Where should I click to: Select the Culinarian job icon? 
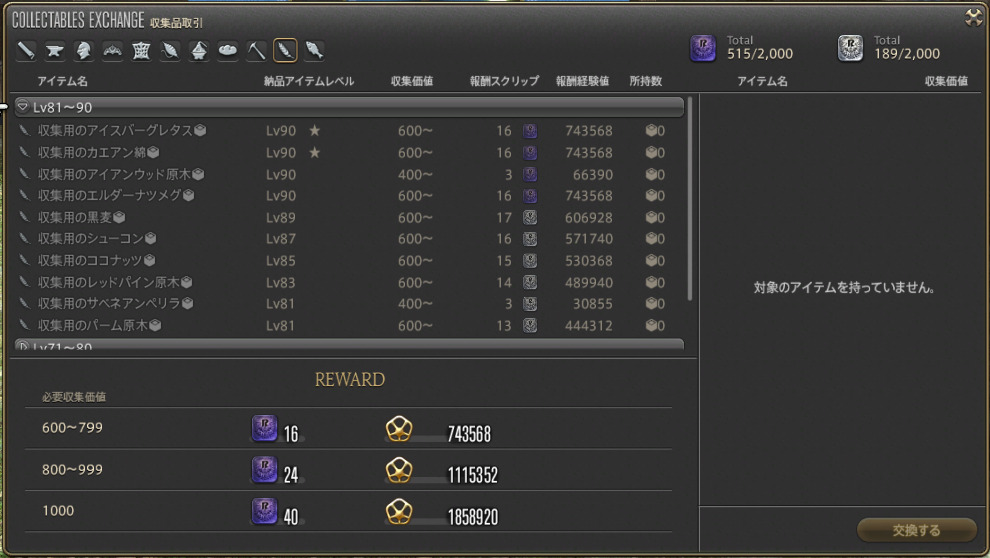(228, 50)
